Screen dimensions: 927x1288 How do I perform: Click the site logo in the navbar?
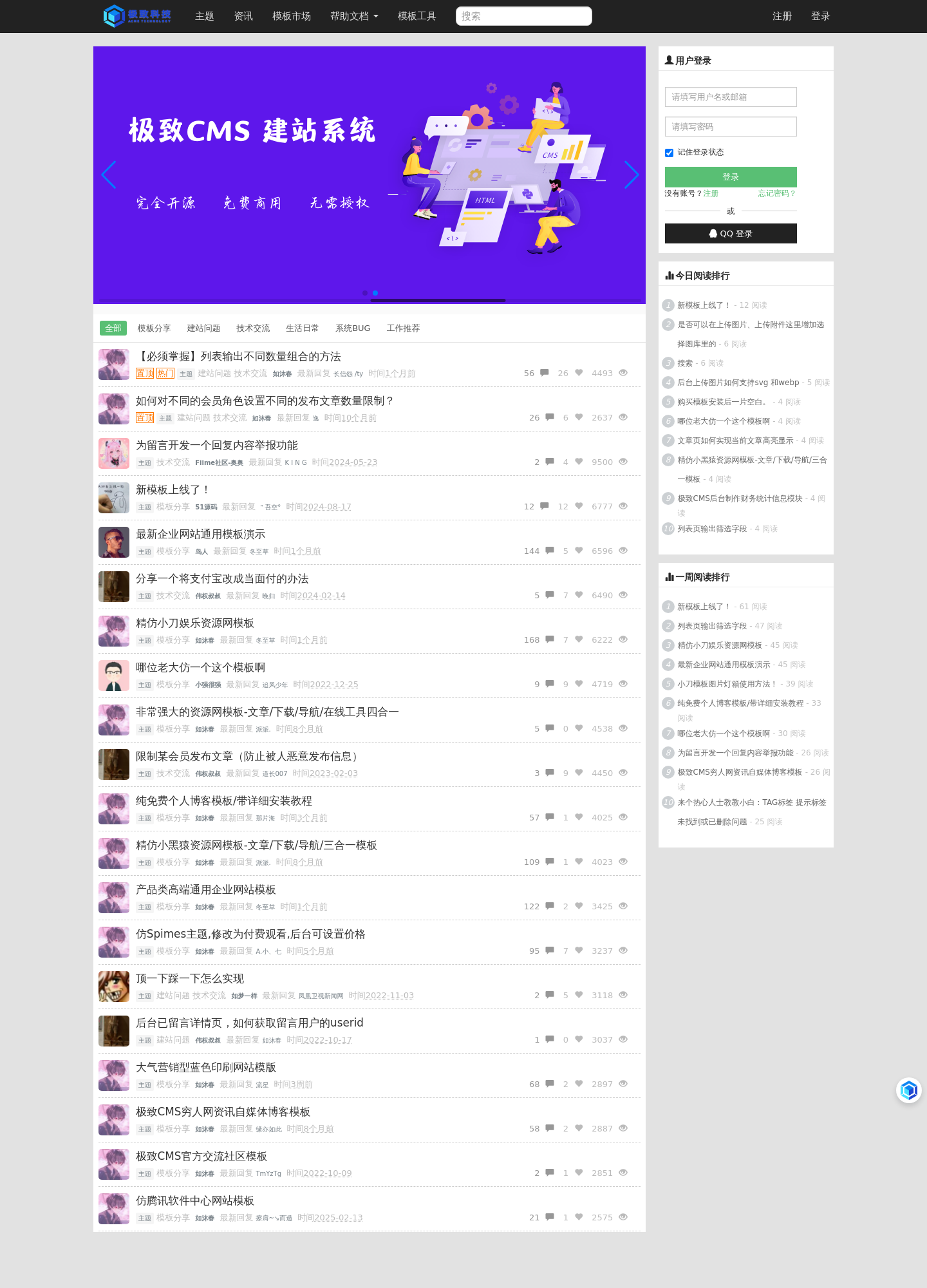click(137, 16)
